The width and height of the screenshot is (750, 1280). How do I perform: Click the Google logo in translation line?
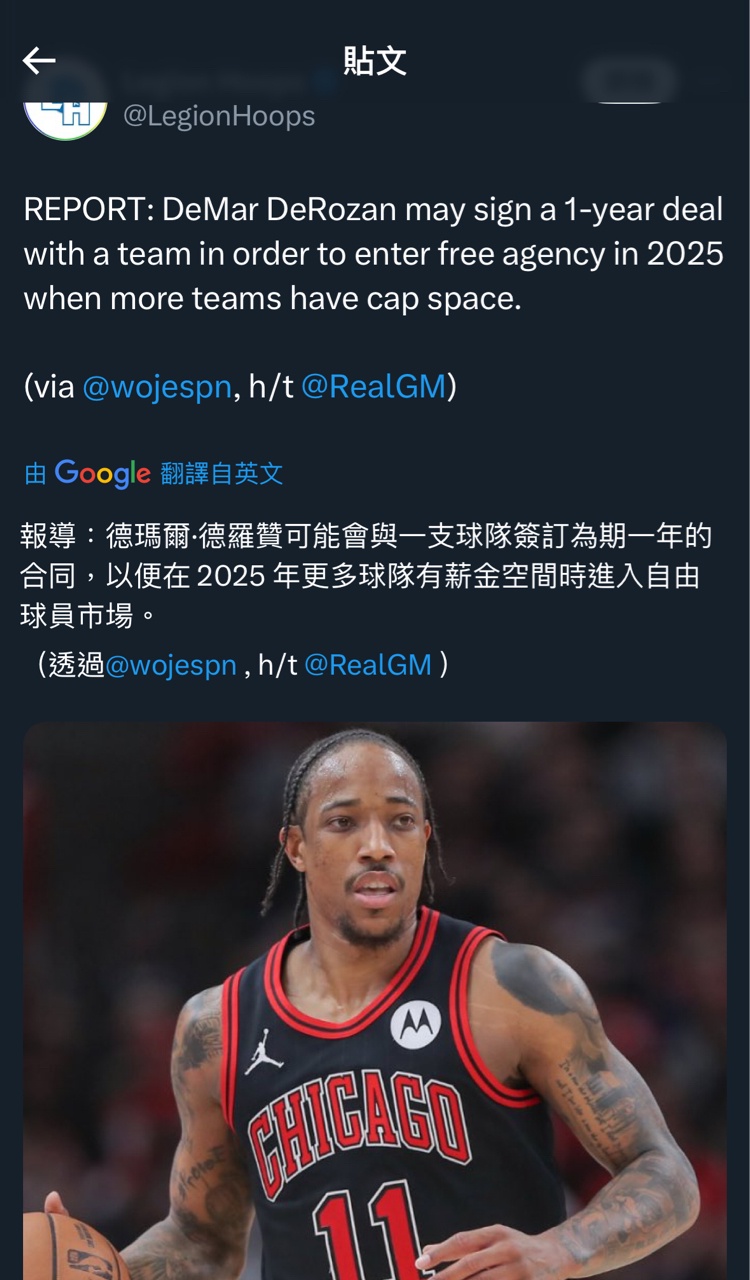click(x=103, y=474)
